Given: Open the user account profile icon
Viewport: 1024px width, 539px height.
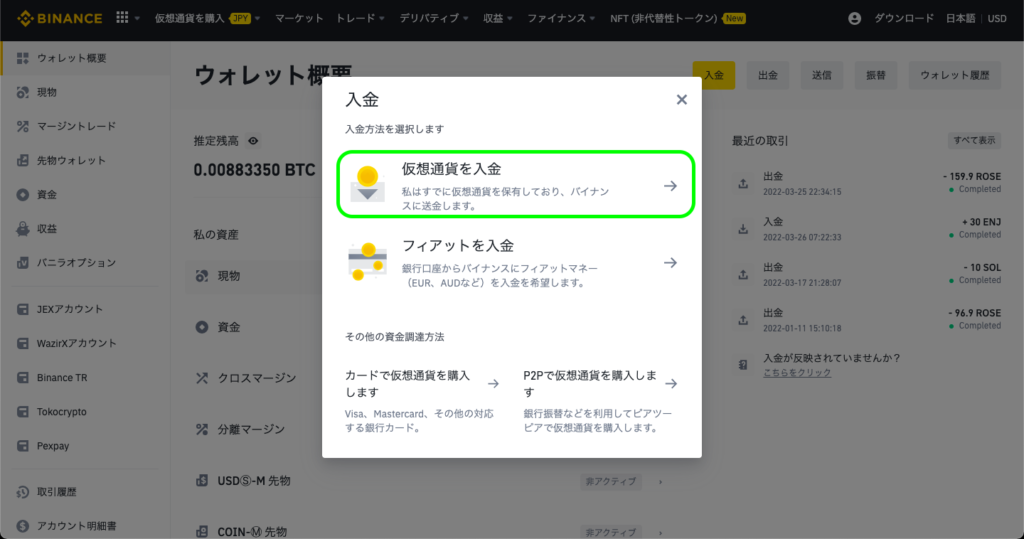Looking at the screenshot, I should pos(854,18).
